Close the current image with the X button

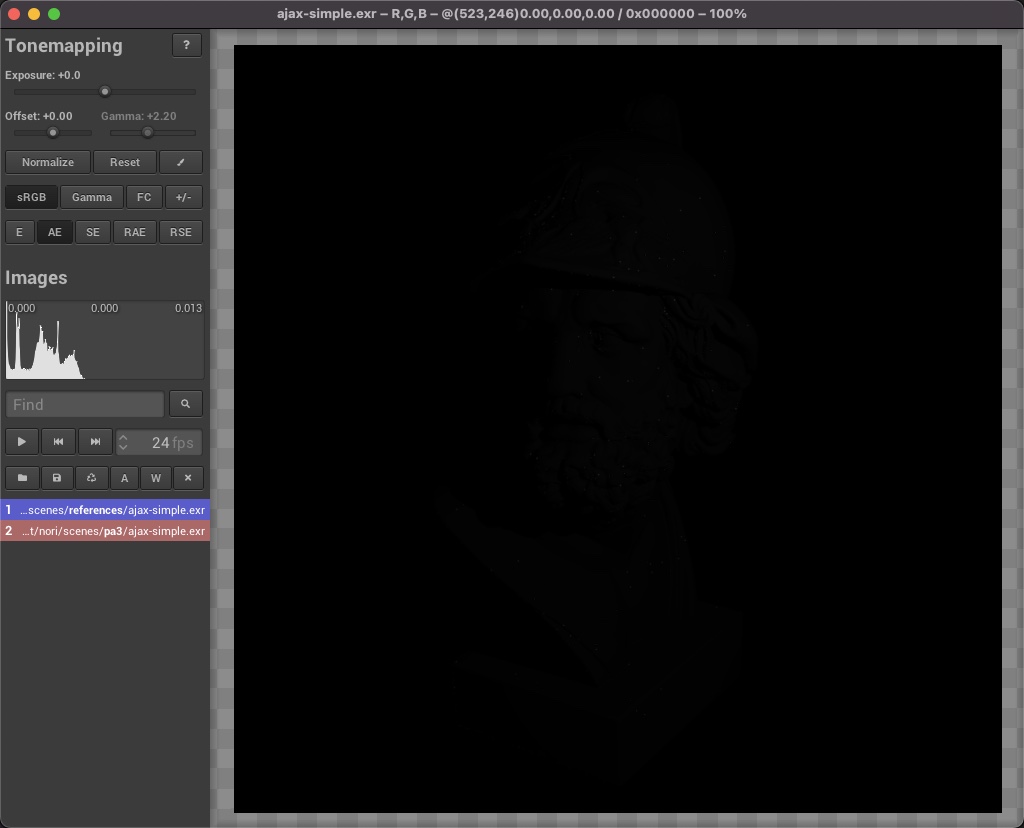click(188, 478)
